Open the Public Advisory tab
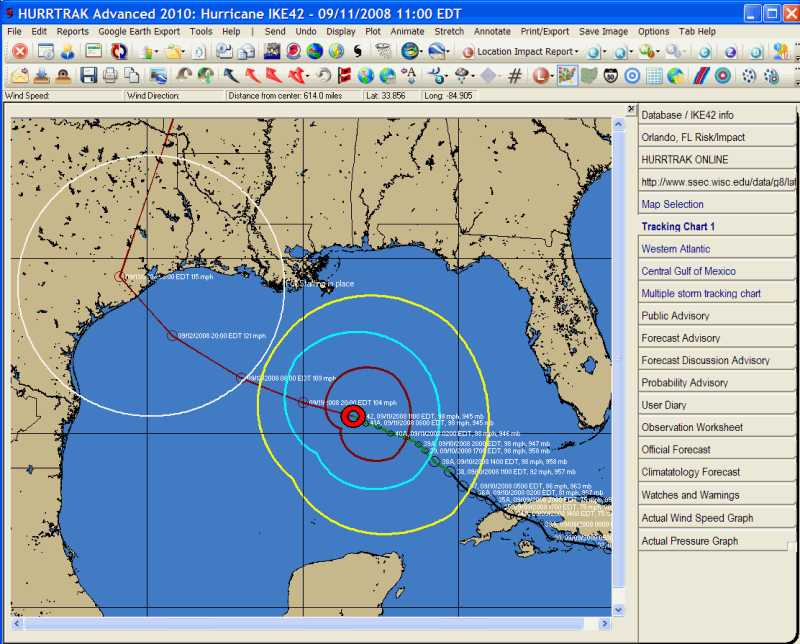This screenshot has width=800, height=644. click(675, 316)
